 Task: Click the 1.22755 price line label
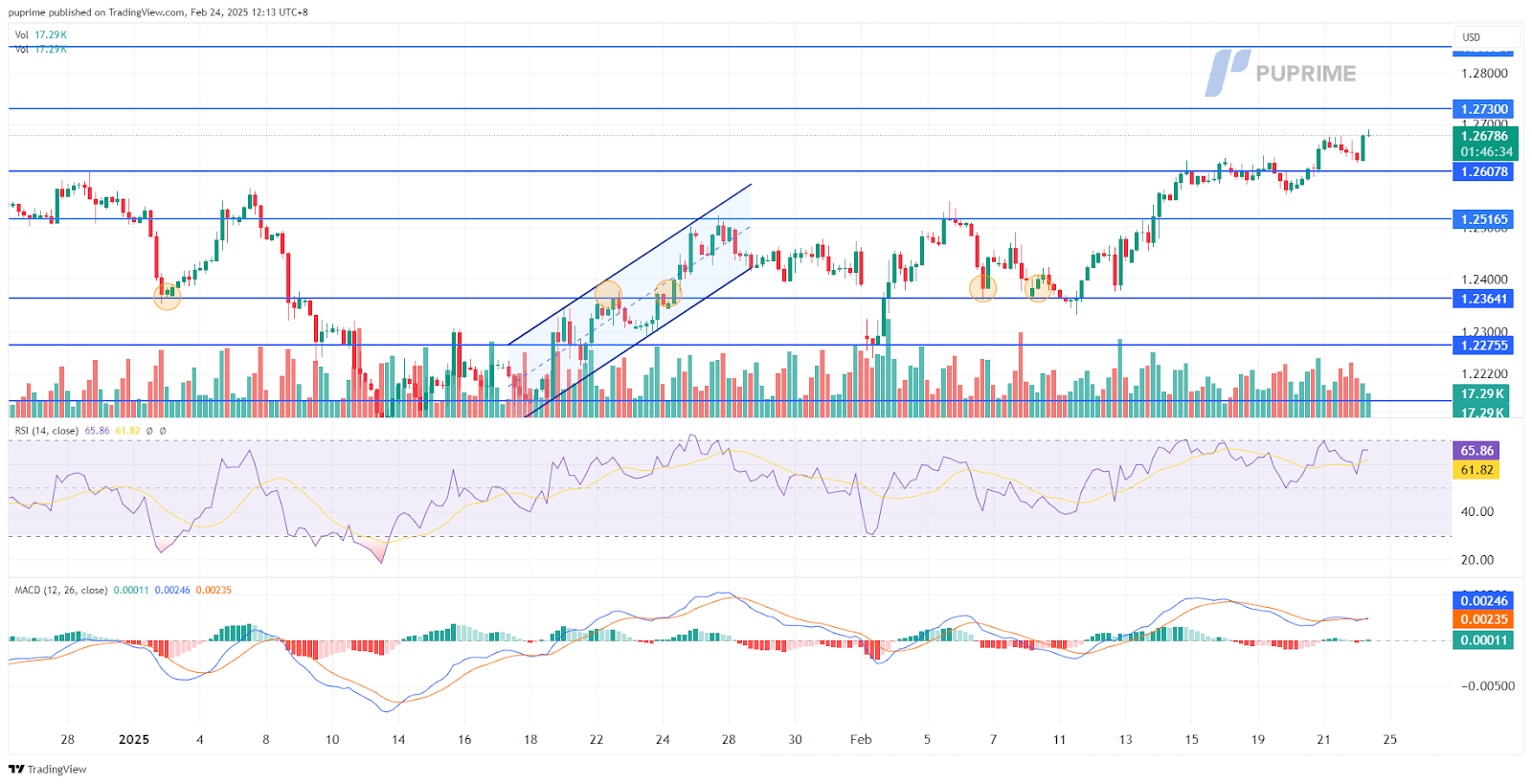(x=1483, y=346)
